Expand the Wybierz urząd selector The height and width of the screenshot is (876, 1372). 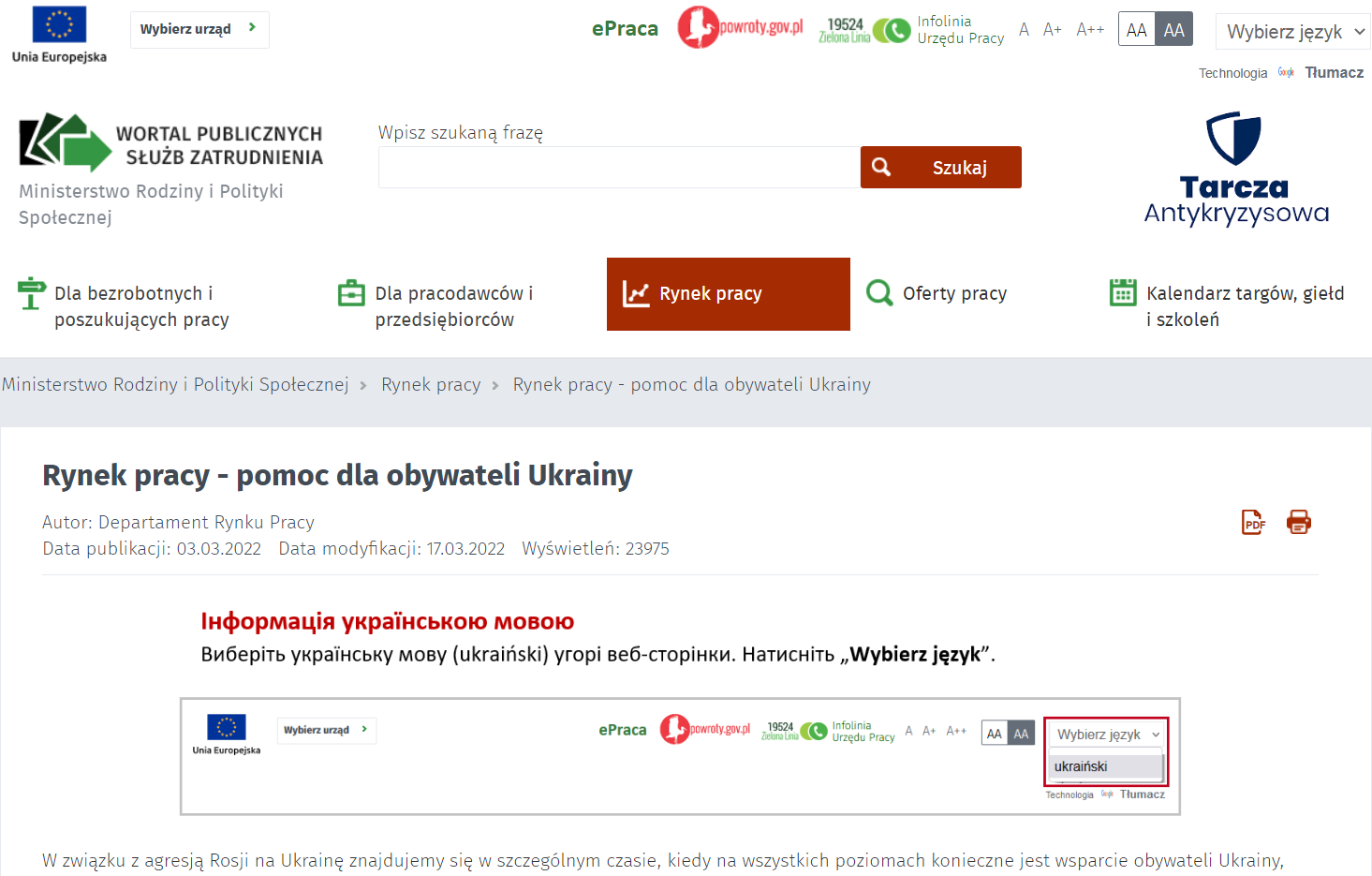click(x=199, y=29)
